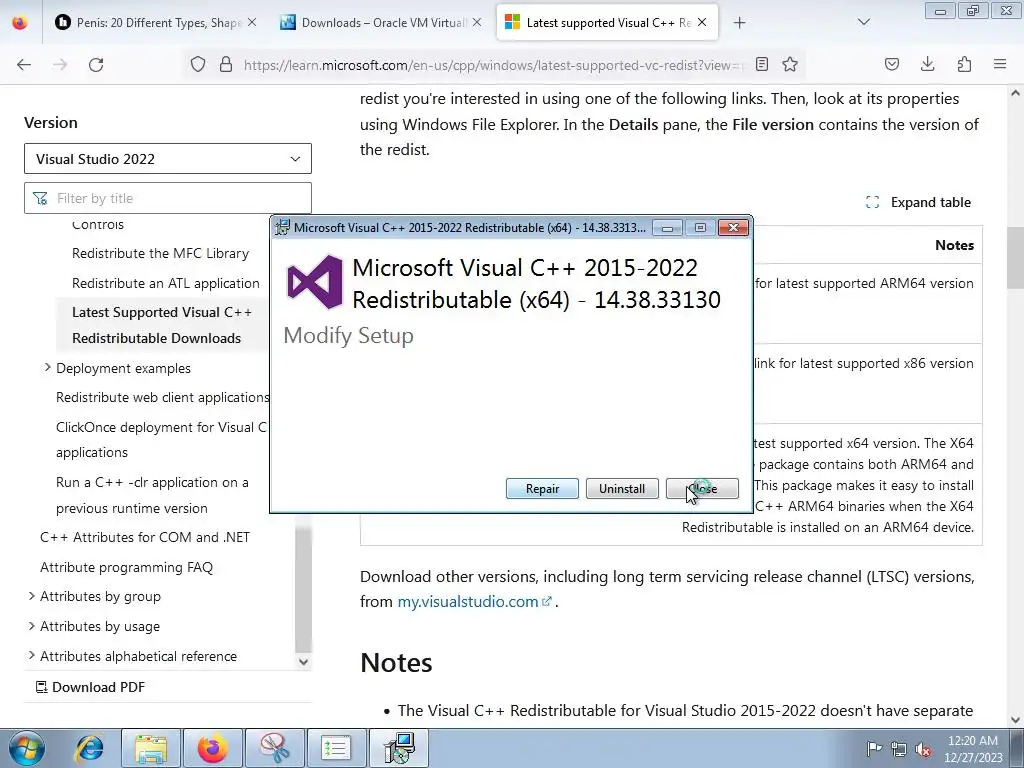
Task: Open Redistribute web client applications item
Action: click(163, 397)
